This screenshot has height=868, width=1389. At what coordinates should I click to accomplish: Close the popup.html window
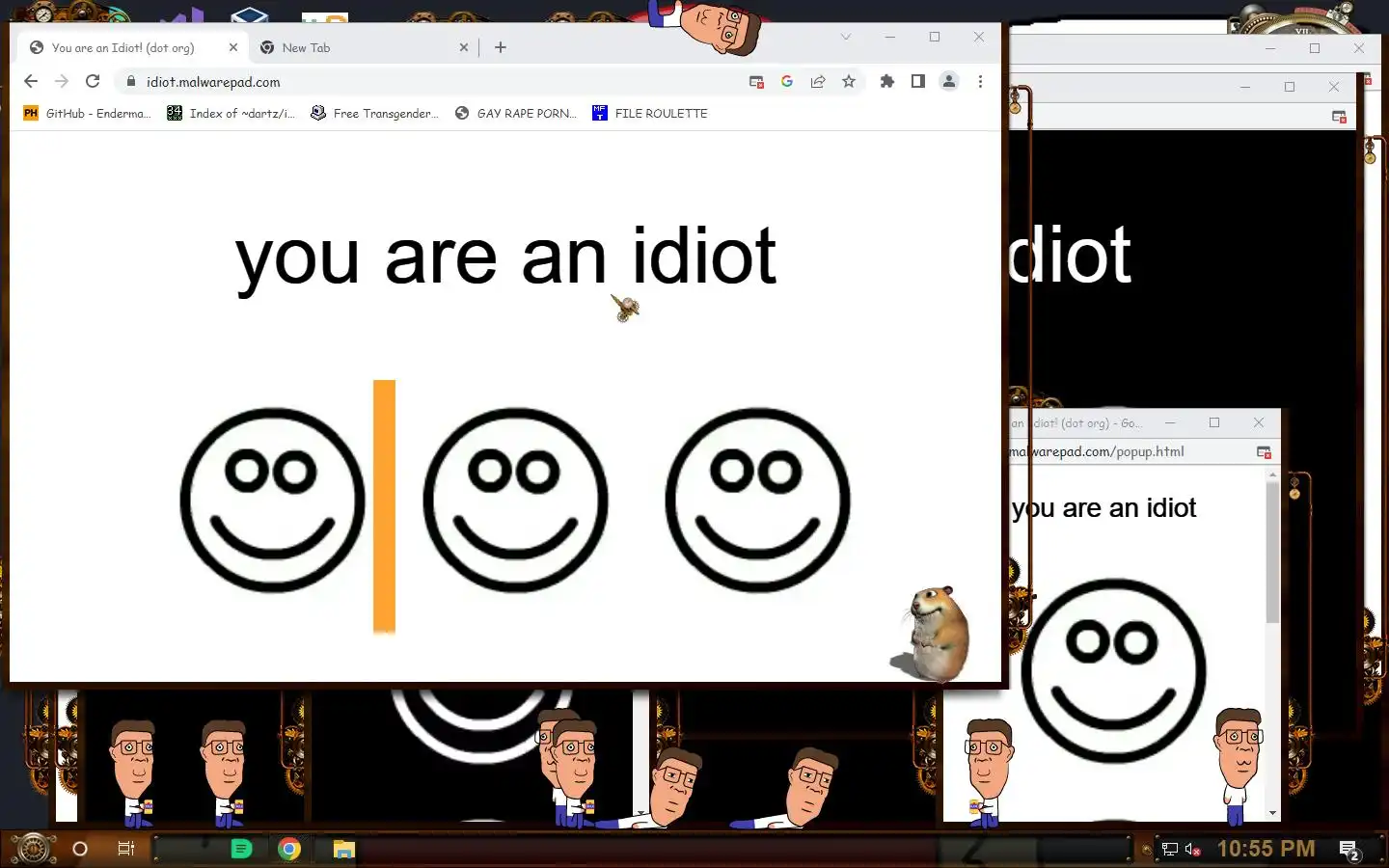click(1259, 422)
